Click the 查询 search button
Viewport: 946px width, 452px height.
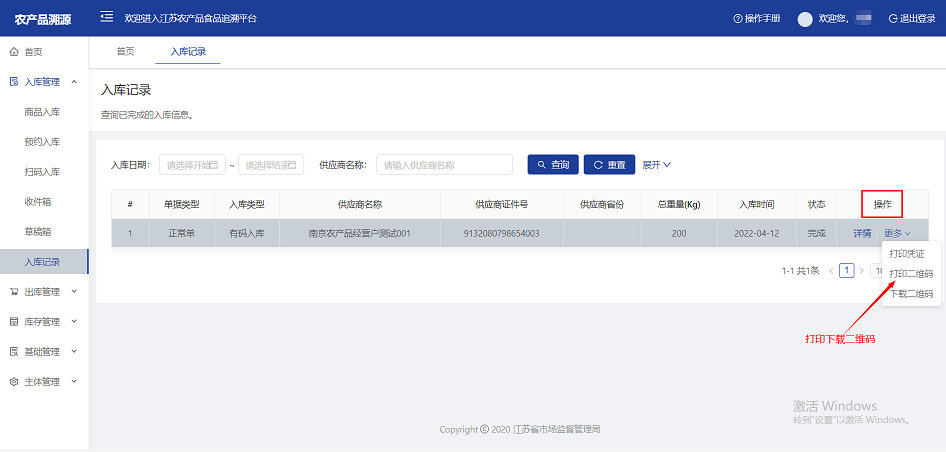tap(553, 165)
